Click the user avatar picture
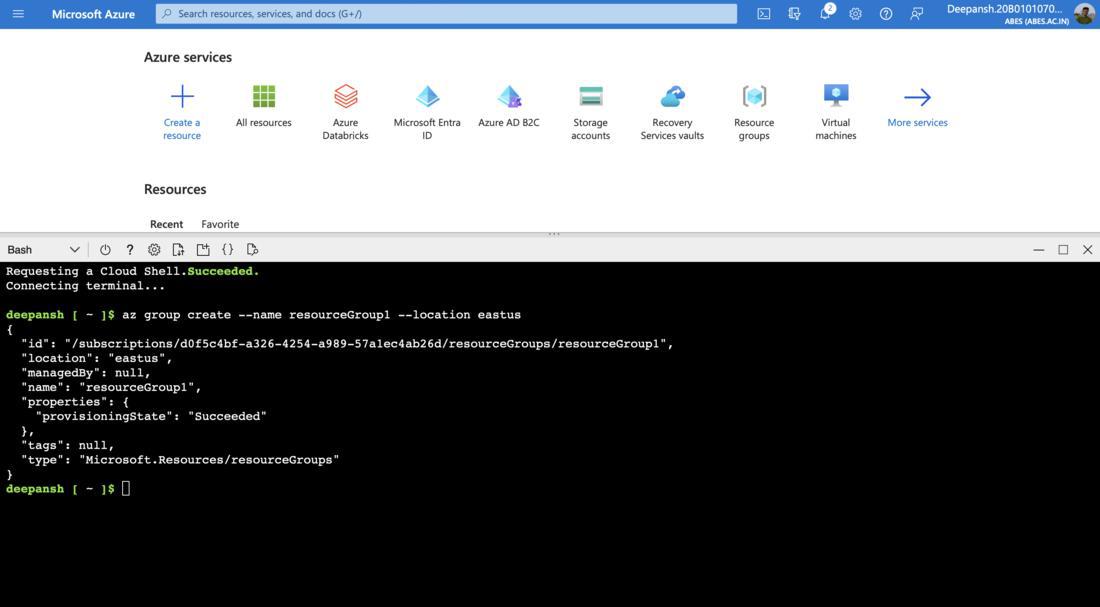 (1084, 13)
